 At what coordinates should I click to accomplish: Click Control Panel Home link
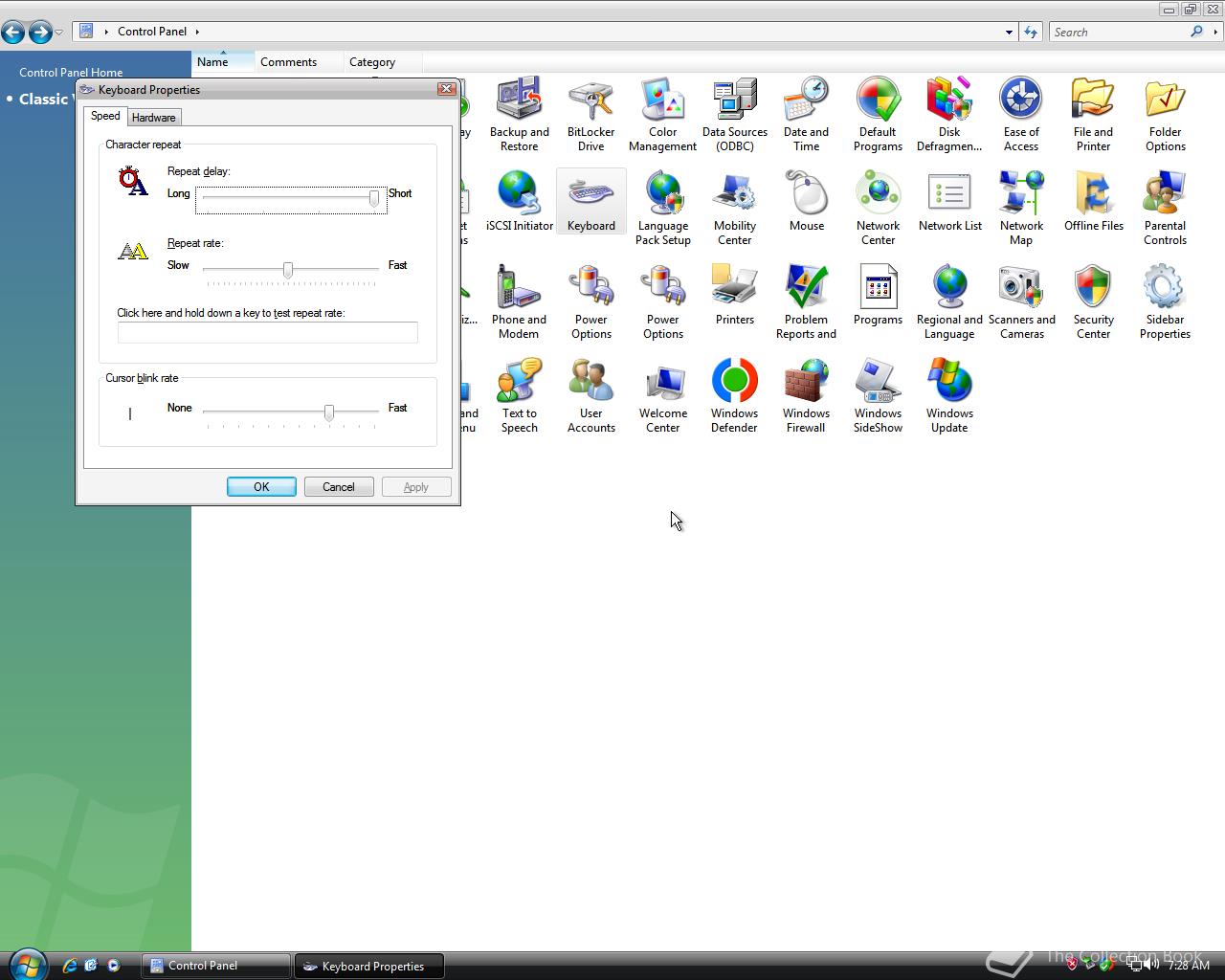(x=71, y=72)
